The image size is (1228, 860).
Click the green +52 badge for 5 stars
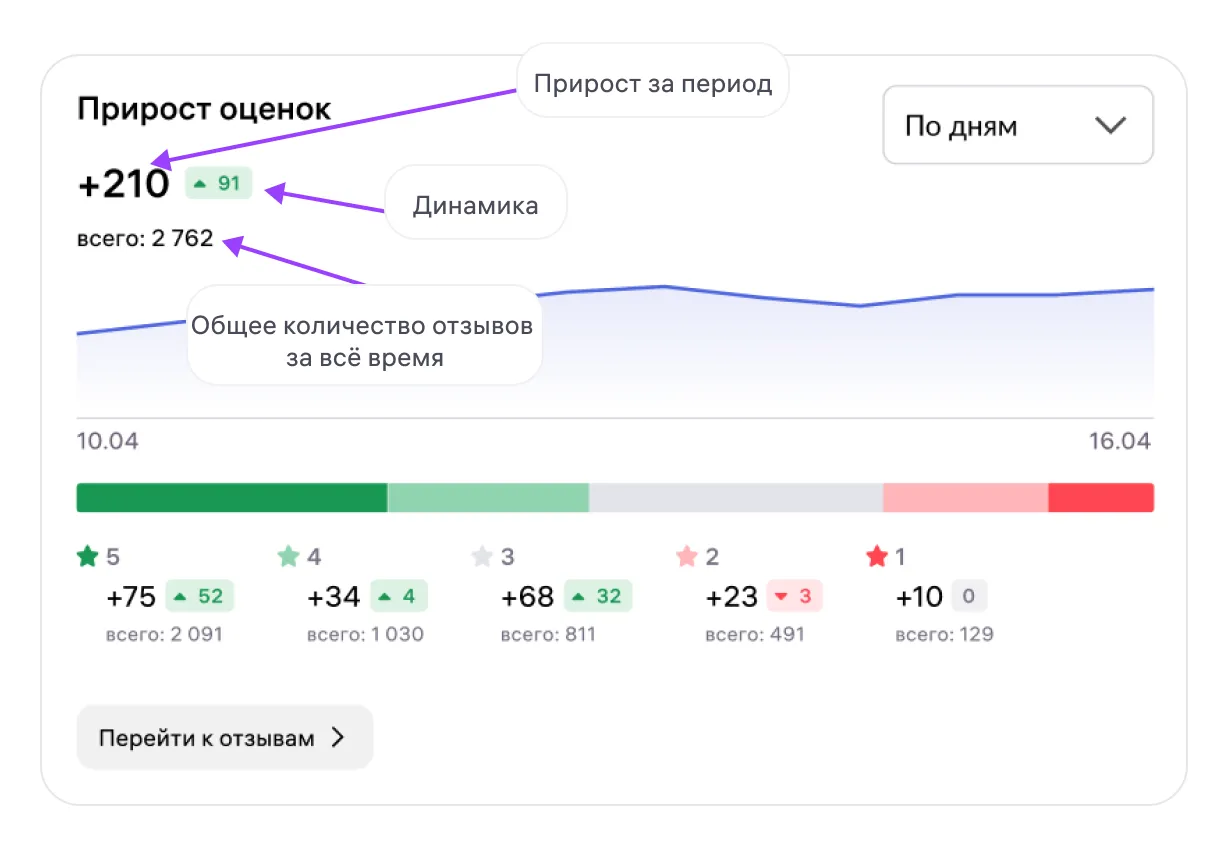click(x=199, y=597)
